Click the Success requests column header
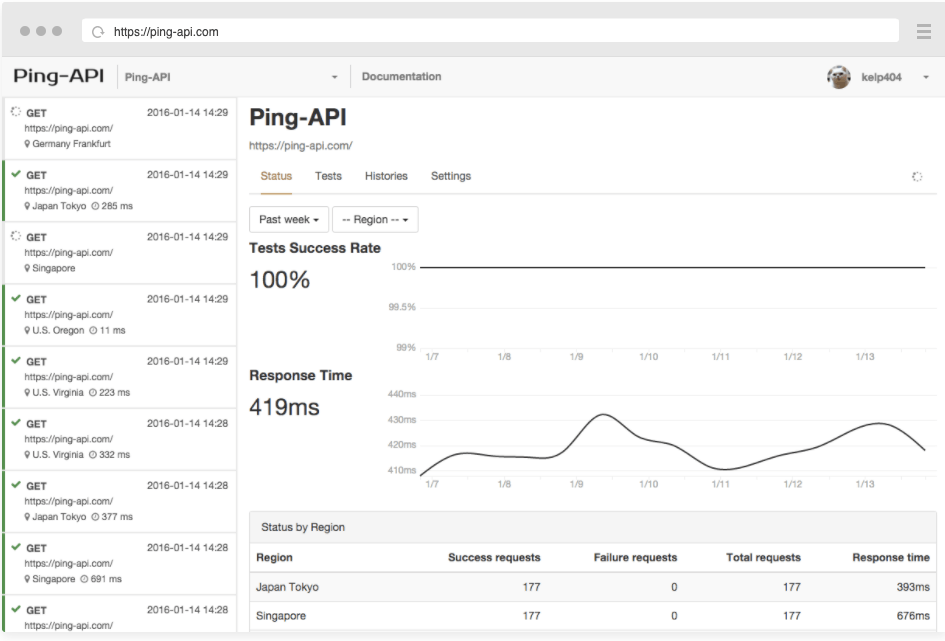This screenshot has width=945, height=641. coord(494,557)
